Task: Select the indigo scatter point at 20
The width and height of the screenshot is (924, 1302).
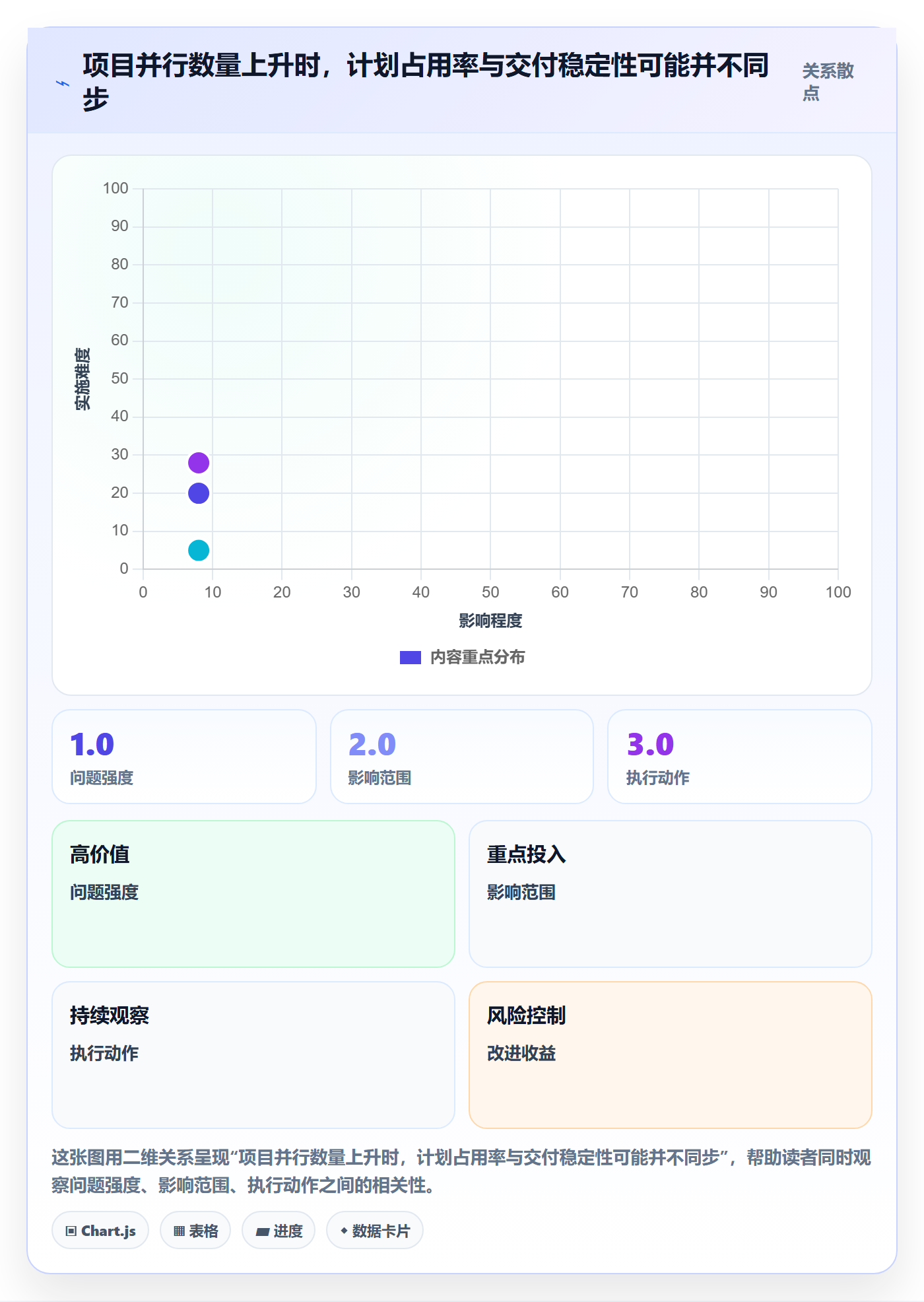Action: coord(199,493)
